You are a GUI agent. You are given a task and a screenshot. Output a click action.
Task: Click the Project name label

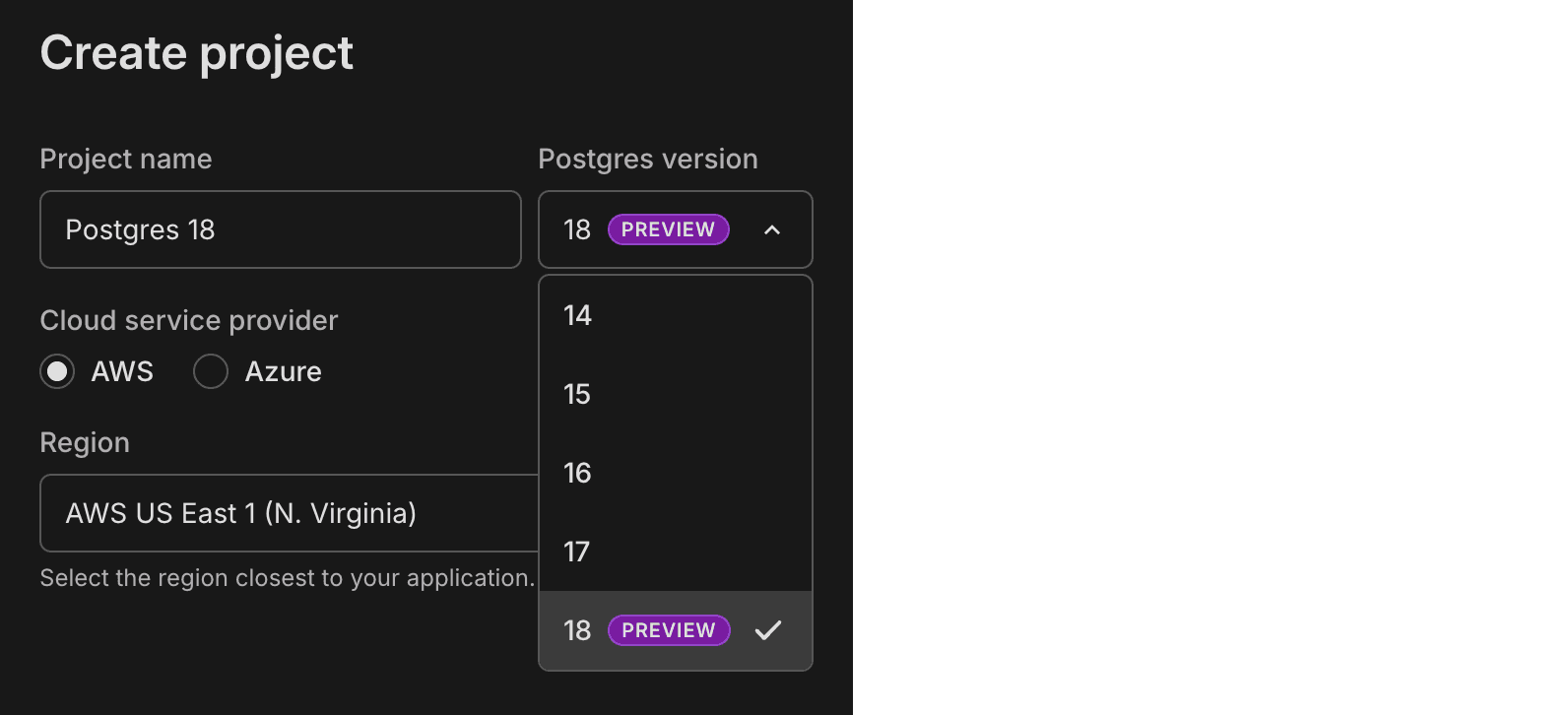point(126,159)
